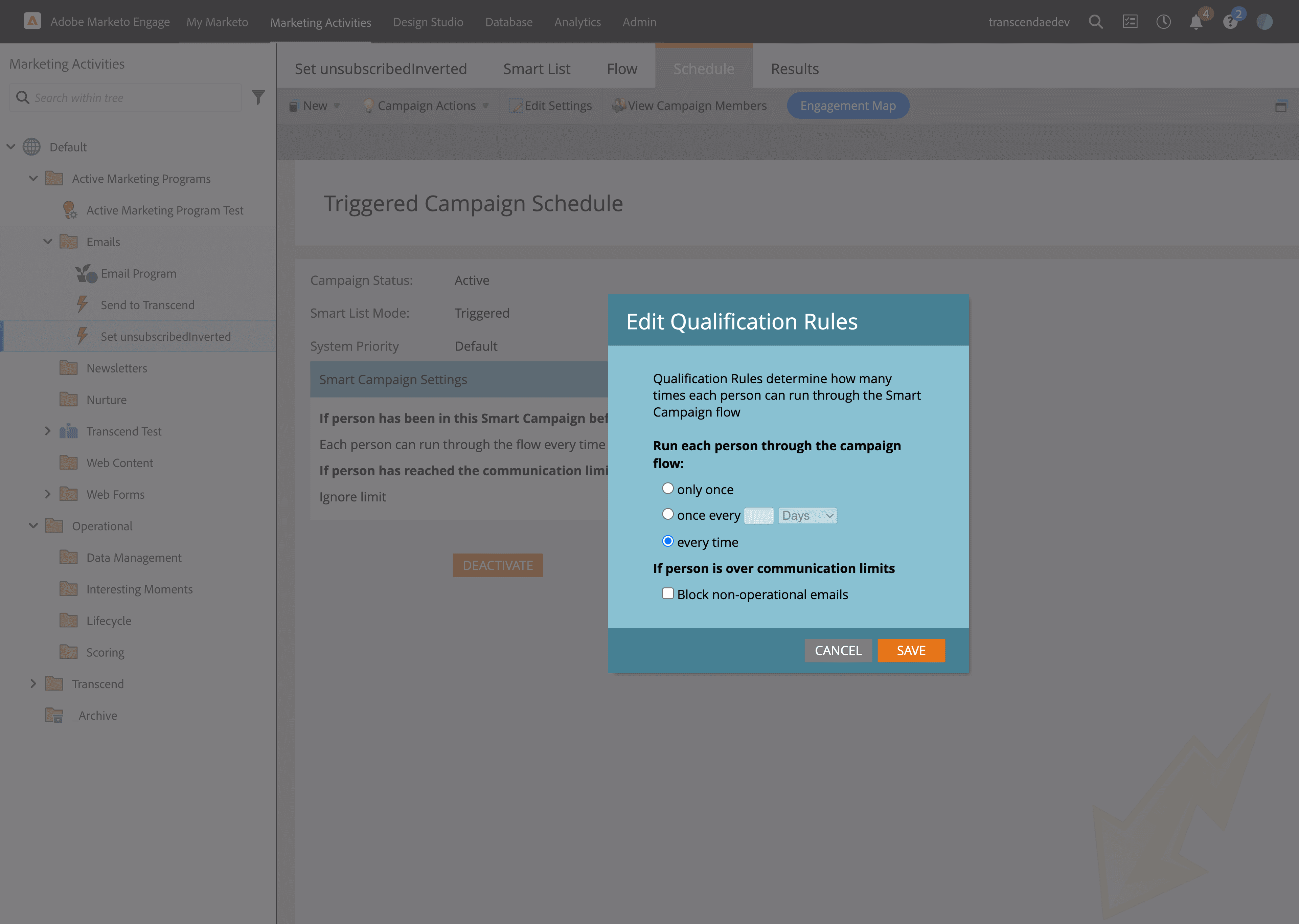
Task: Switch to the Smart List tab
Action: 536,68
